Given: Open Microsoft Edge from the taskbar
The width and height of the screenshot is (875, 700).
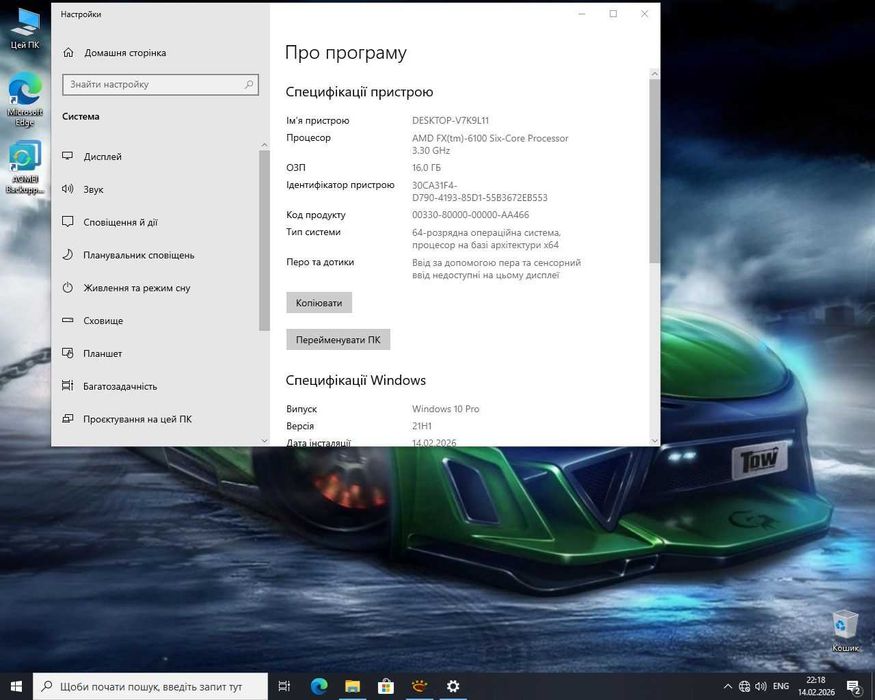Looking at the screenshot, I should tap(319, 686).
